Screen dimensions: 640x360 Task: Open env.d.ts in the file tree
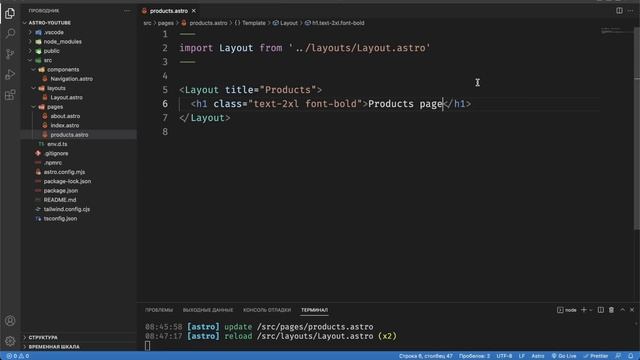57,144
